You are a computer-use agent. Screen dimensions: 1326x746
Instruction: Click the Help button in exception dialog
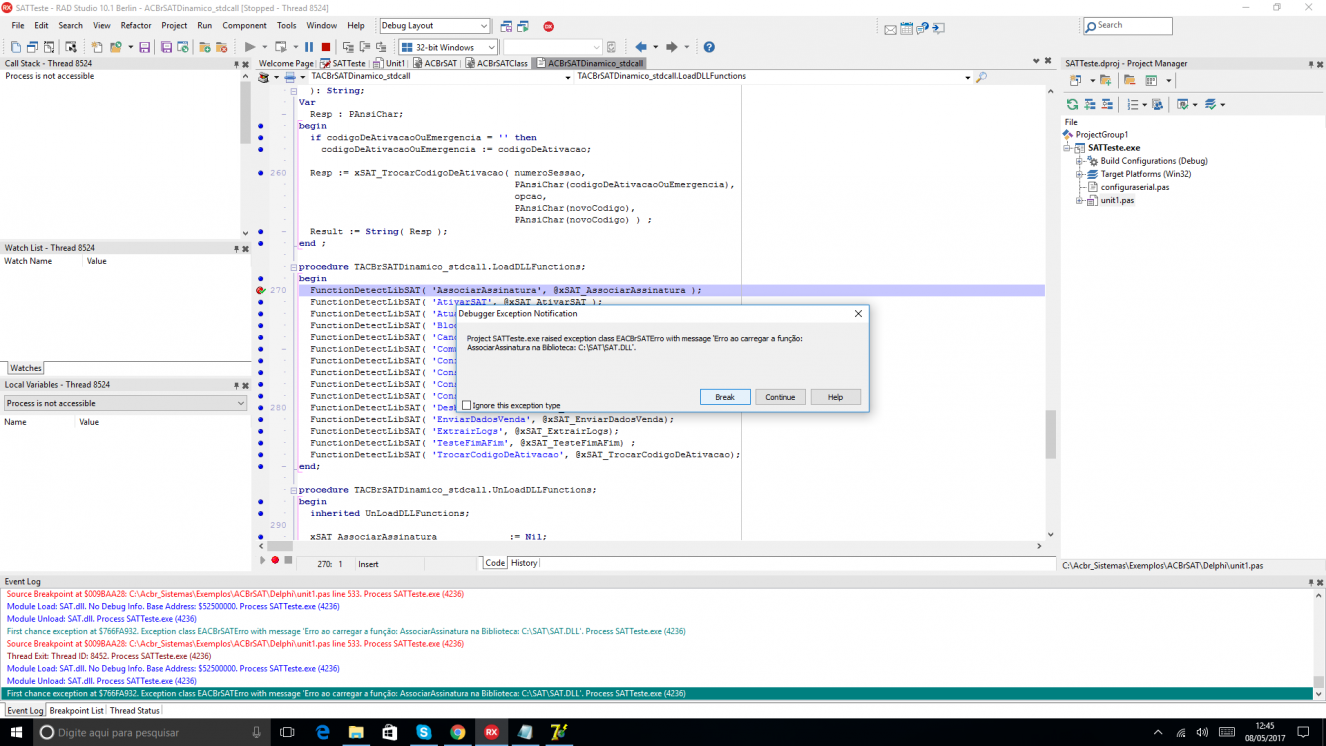835,397
